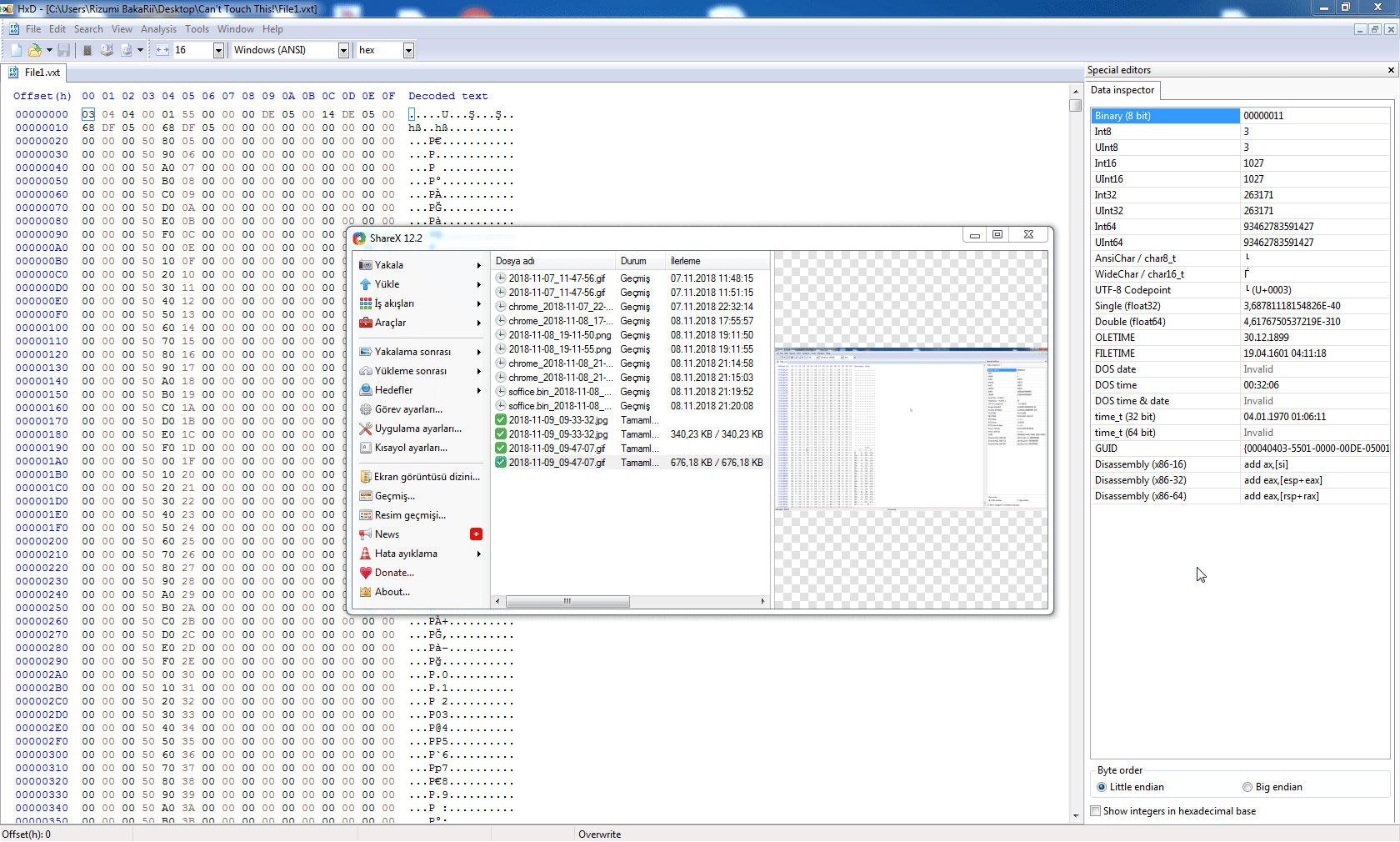Open the Tools menu
The height and width of the screenshot is (842, 1400).
coord(197,29)
